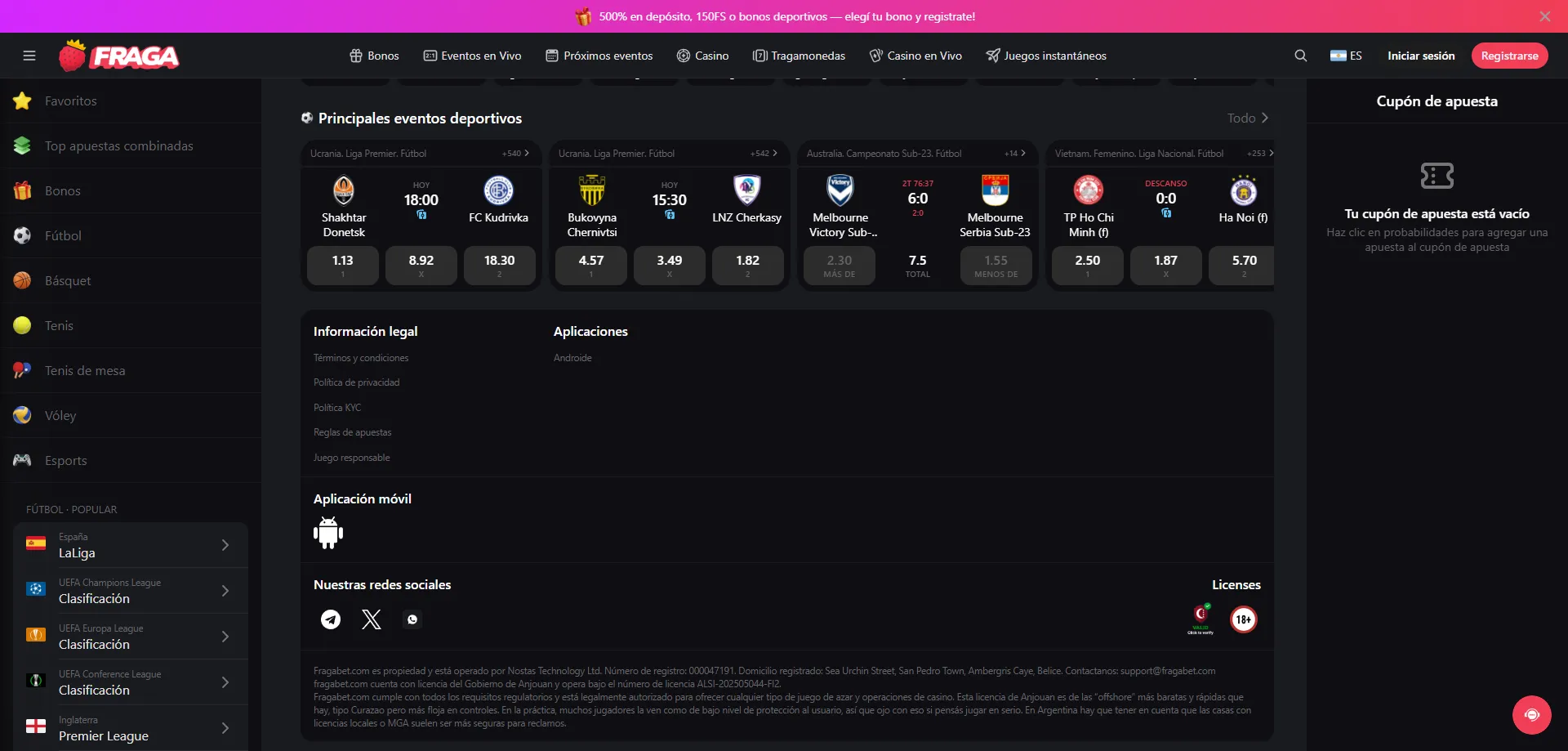The image size is (1568, 751).
Task: Open Próximos eventos in top navigation
Action: tap(599, 56)
